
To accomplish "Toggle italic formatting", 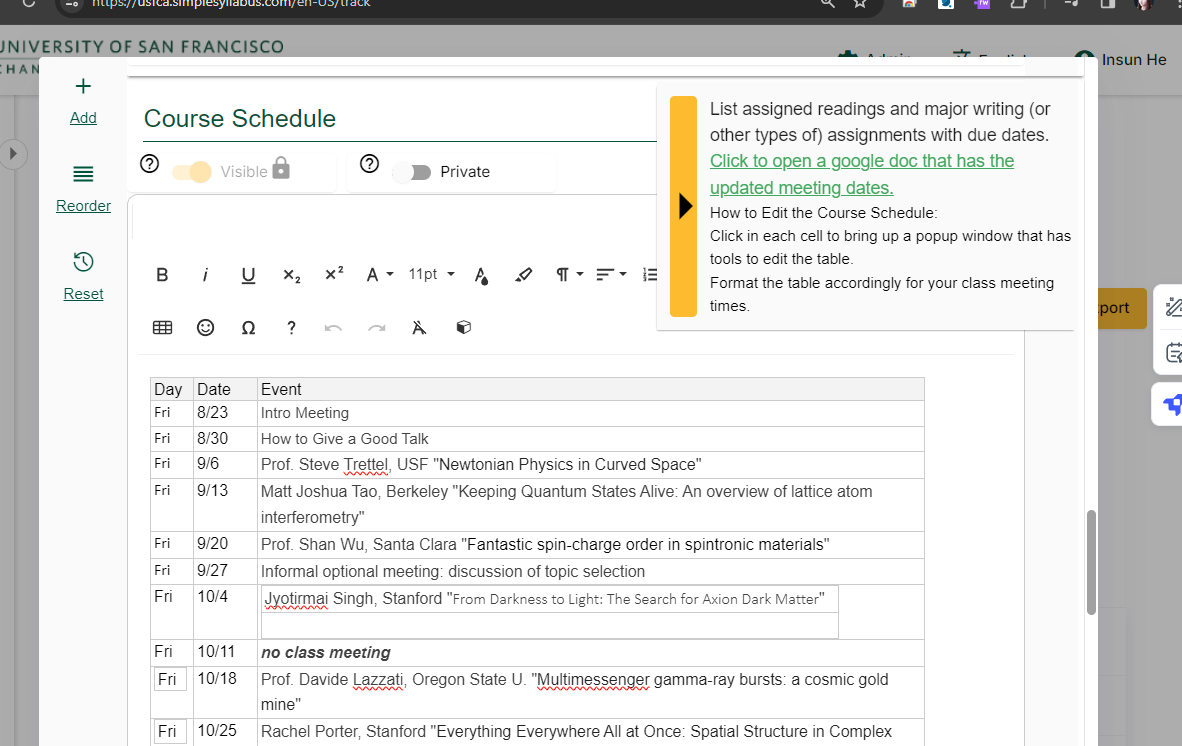I will [205, 275].
